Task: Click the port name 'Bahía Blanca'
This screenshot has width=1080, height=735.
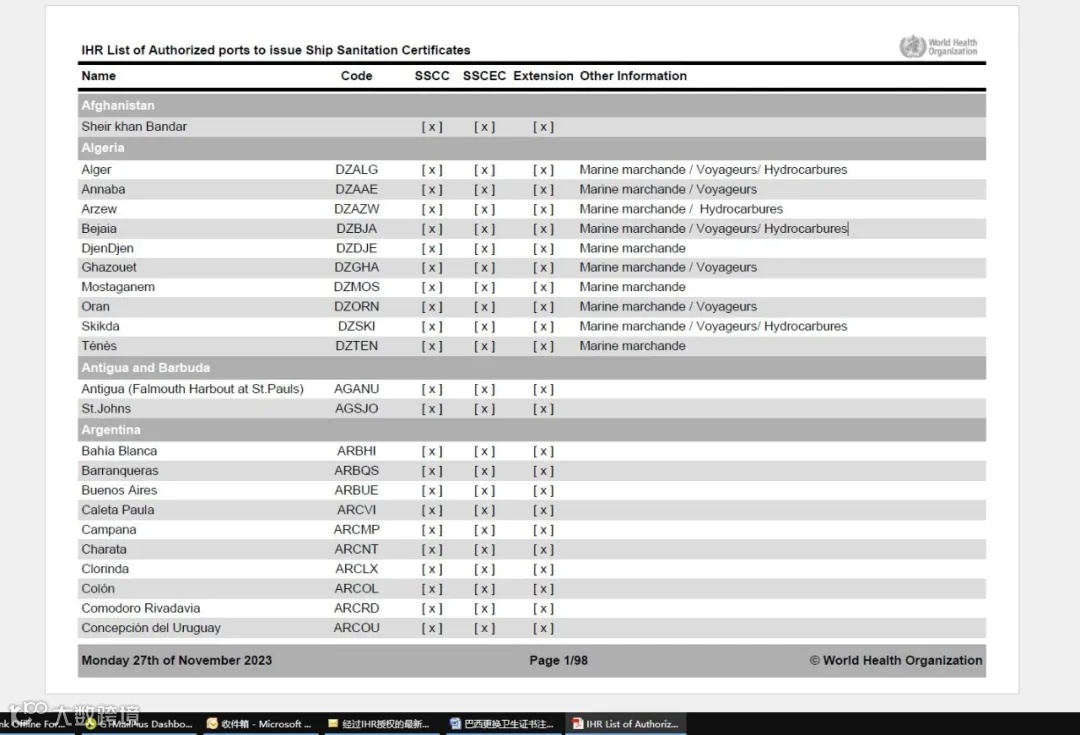Action: coord(119,451)
